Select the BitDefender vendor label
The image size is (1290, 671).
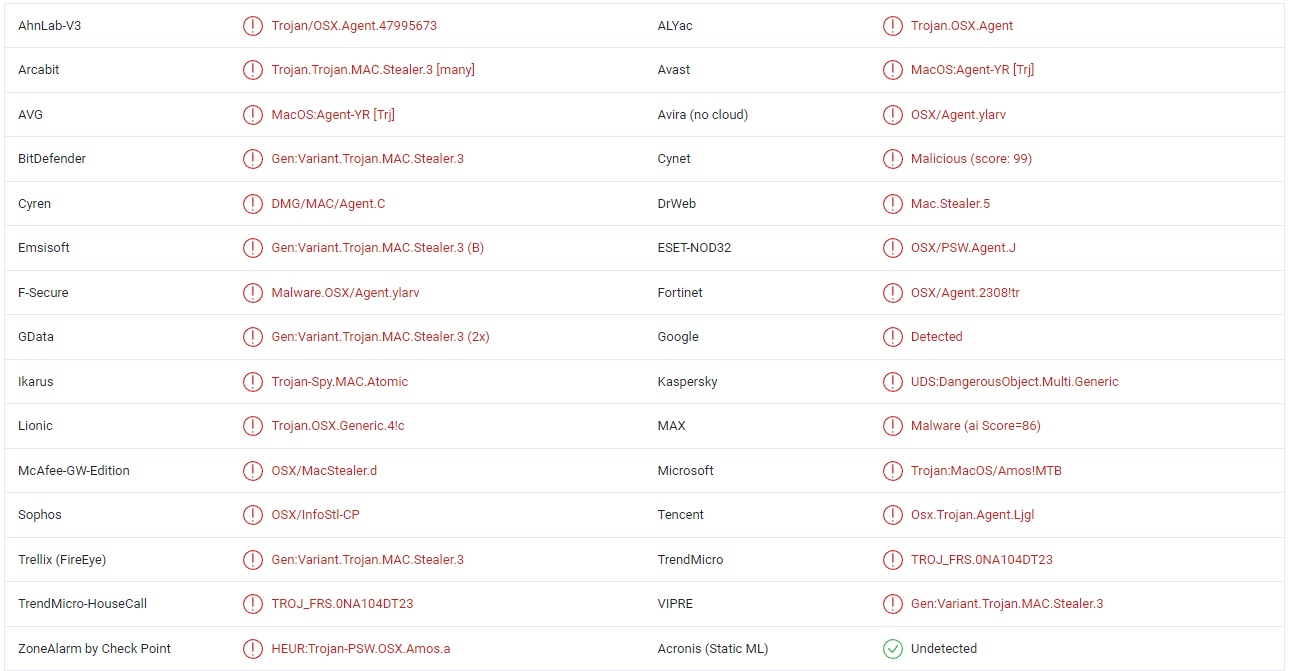52,159
